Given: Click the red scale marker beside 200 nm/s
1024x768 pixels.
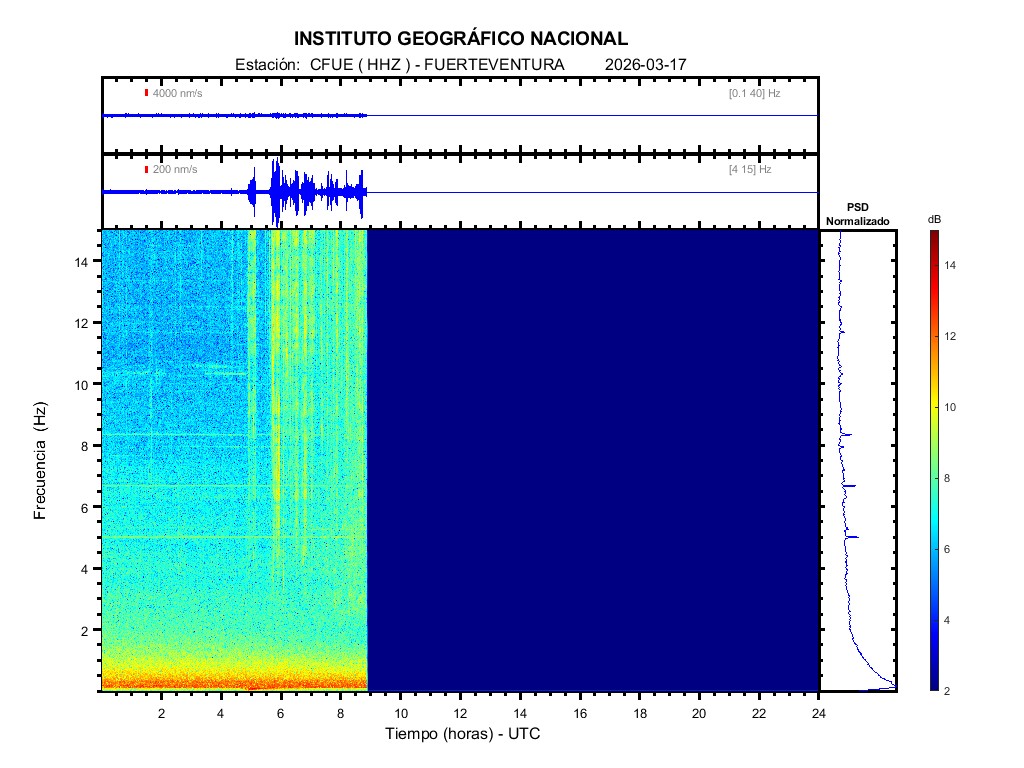Looking at the screenshot, I should pos(146,170).
